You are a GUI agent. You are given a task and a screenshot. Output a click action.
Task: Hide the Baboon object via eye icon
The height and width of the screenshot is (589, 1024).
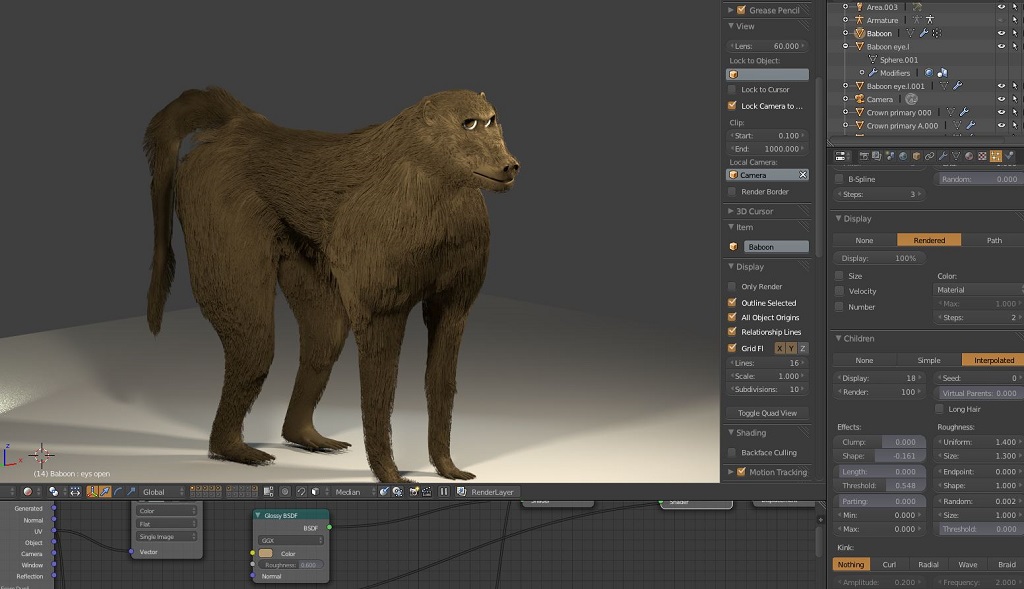click(1001, 33)
